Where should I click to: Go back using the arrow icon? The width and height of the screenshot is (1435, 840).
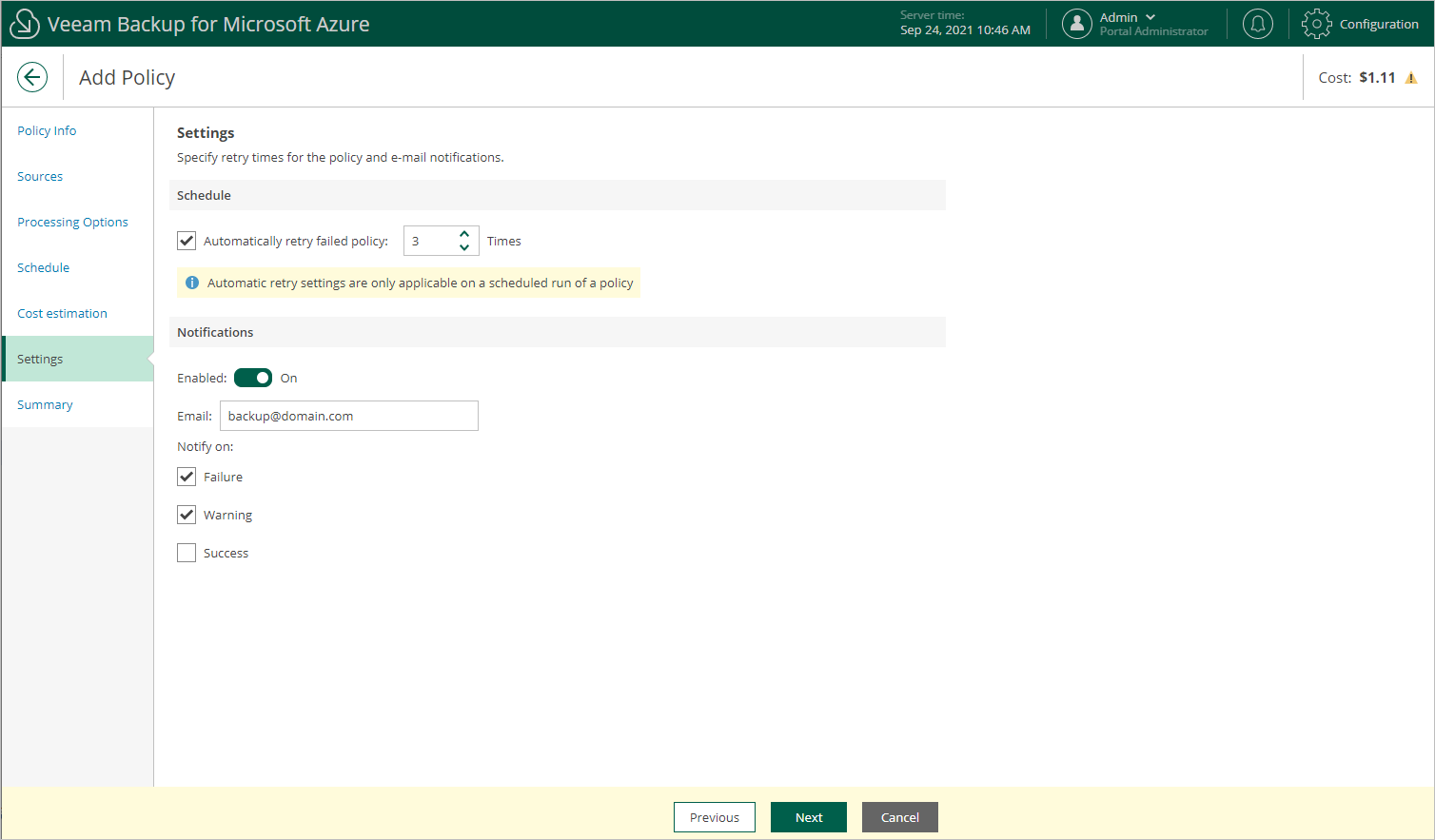(x=32, y=77)
